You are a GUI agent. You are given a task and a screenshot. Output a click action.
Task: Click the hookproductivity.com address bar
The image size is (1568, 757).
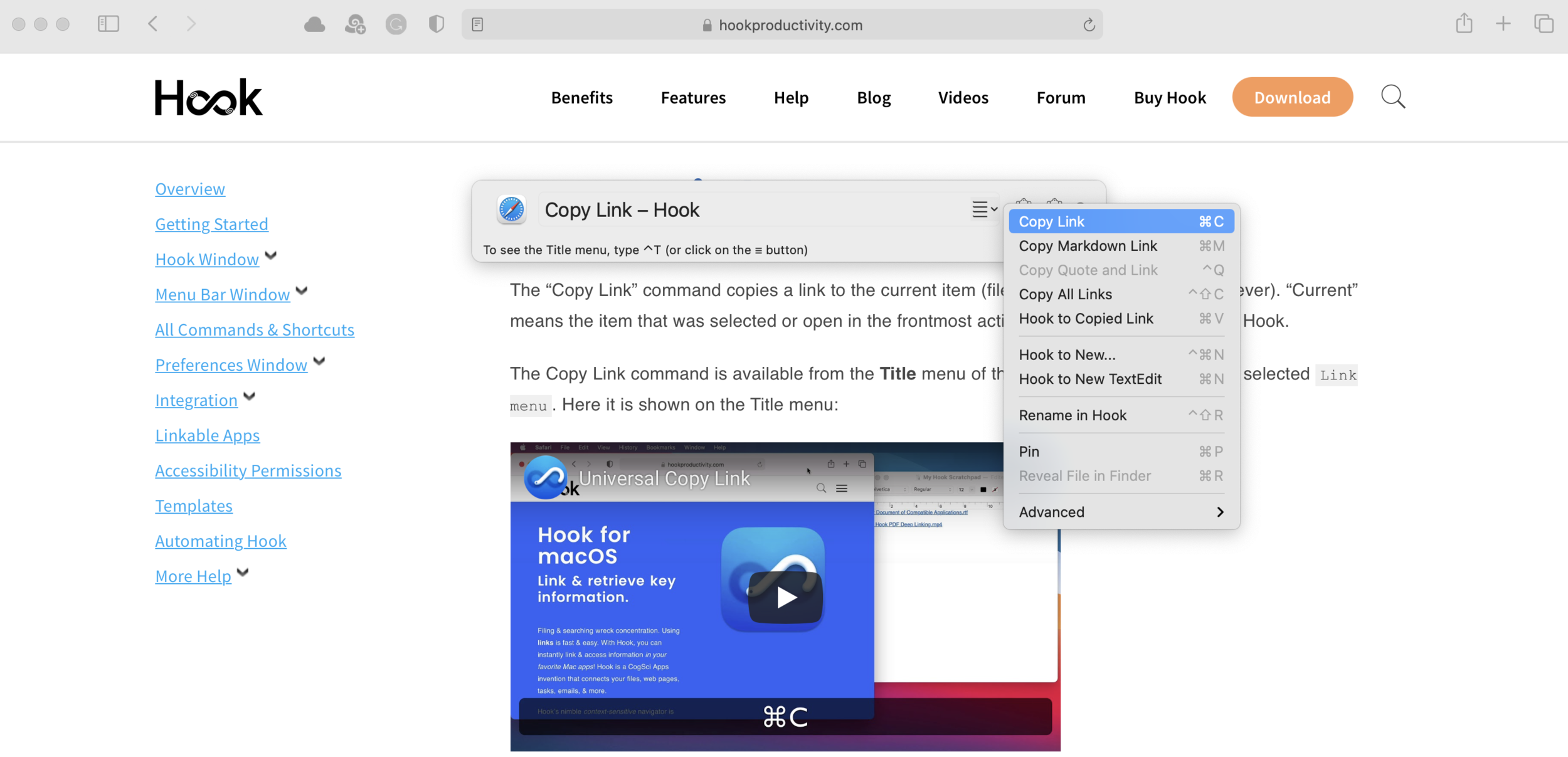tap(782, 24)
